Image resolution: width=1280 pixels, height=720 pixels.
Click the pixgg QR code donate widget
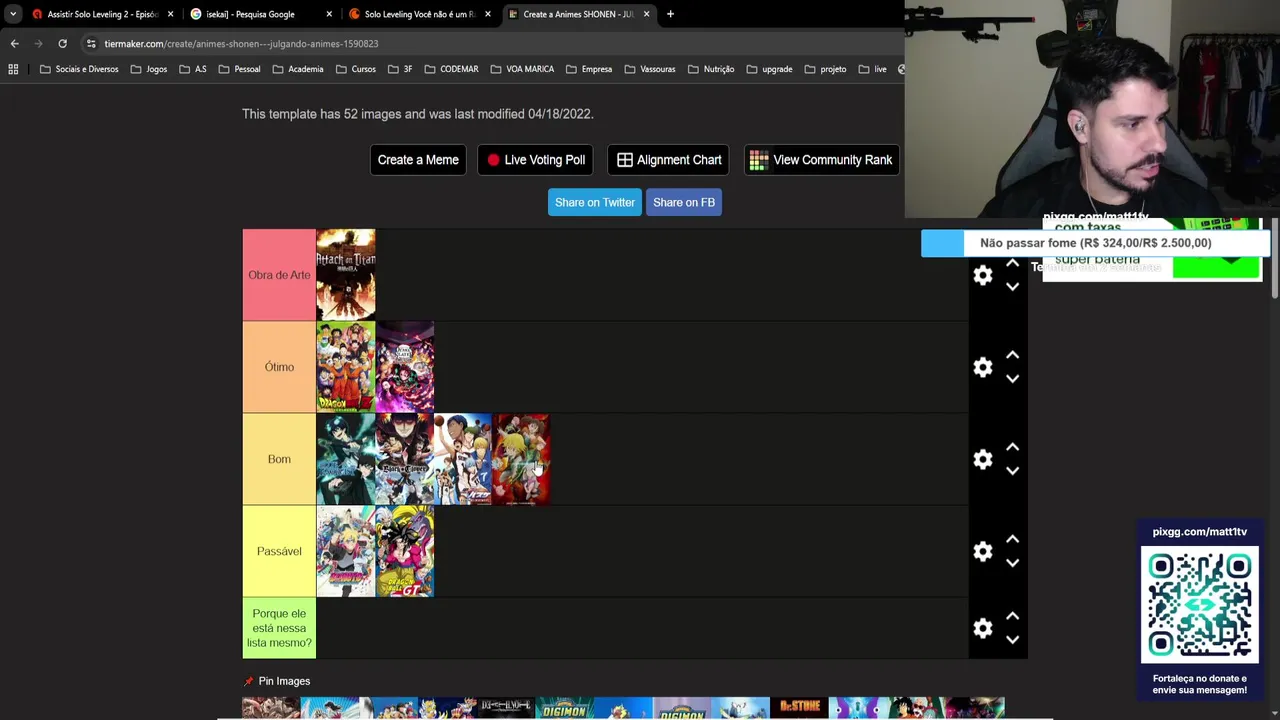coord(1200,604)
